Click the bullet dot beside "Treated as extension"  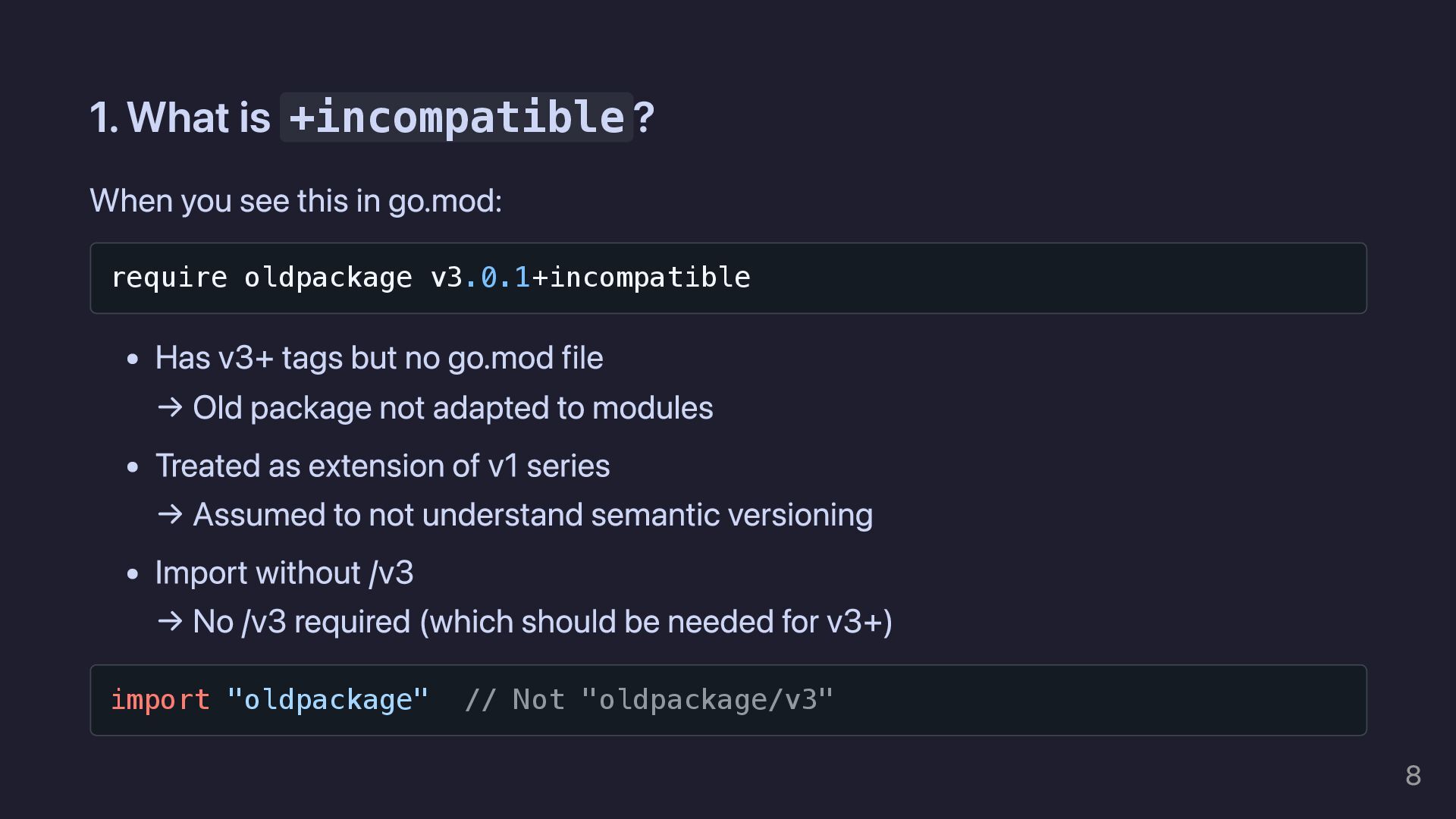click(133, 466)
